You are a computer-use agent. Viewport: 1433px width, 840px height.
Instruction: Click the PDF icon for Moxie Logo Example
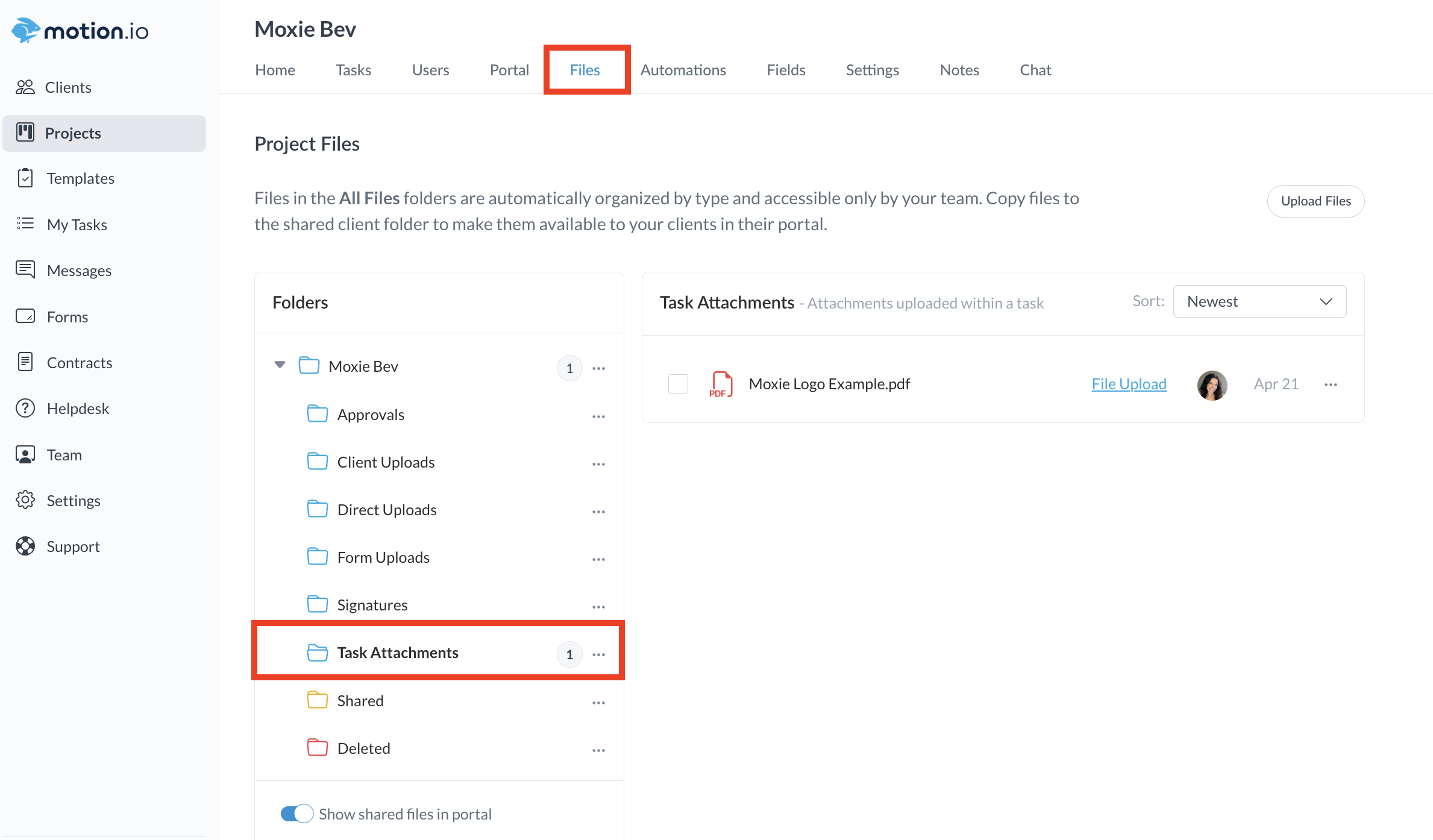pyautogui.click(x=721, y=384)
